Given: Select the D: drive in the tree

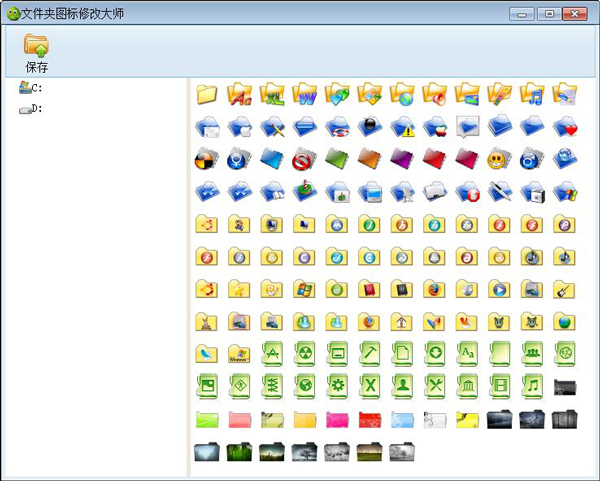Looking at the screenshot, I should [31, 109].
